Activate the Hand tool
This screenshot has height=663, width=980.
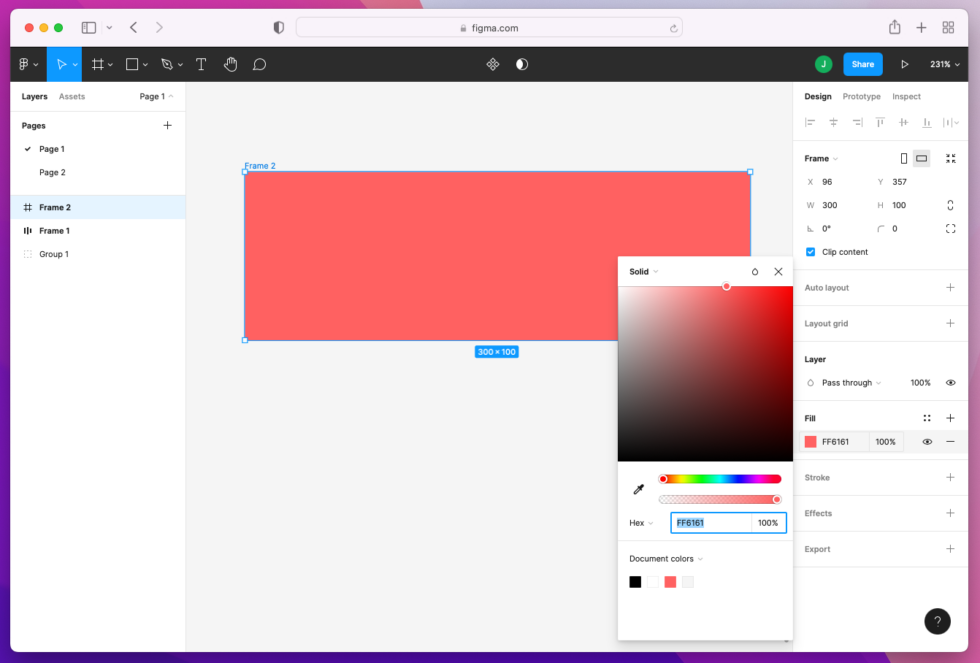pyautogui.click(x=230, y=64)
